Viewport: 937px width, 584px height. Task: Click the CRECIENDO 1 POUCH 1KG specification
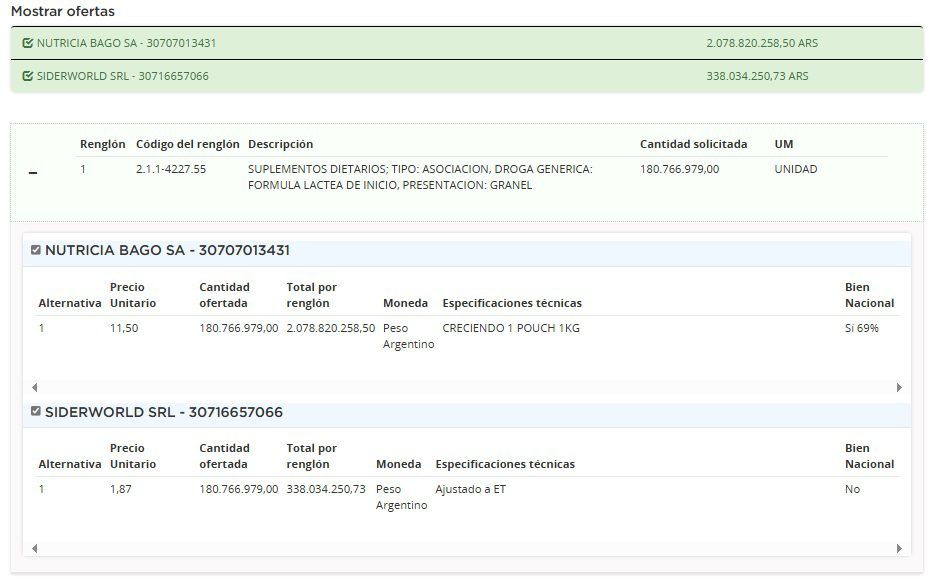click(510, 328)
